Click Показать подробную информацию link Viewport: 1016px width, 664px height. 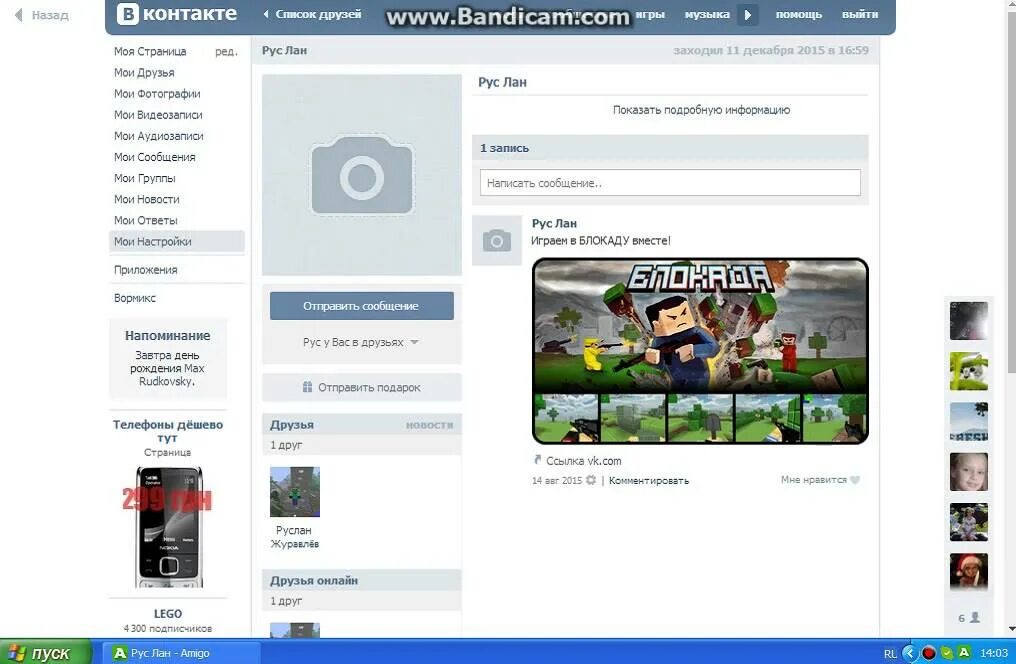(701, 109)
